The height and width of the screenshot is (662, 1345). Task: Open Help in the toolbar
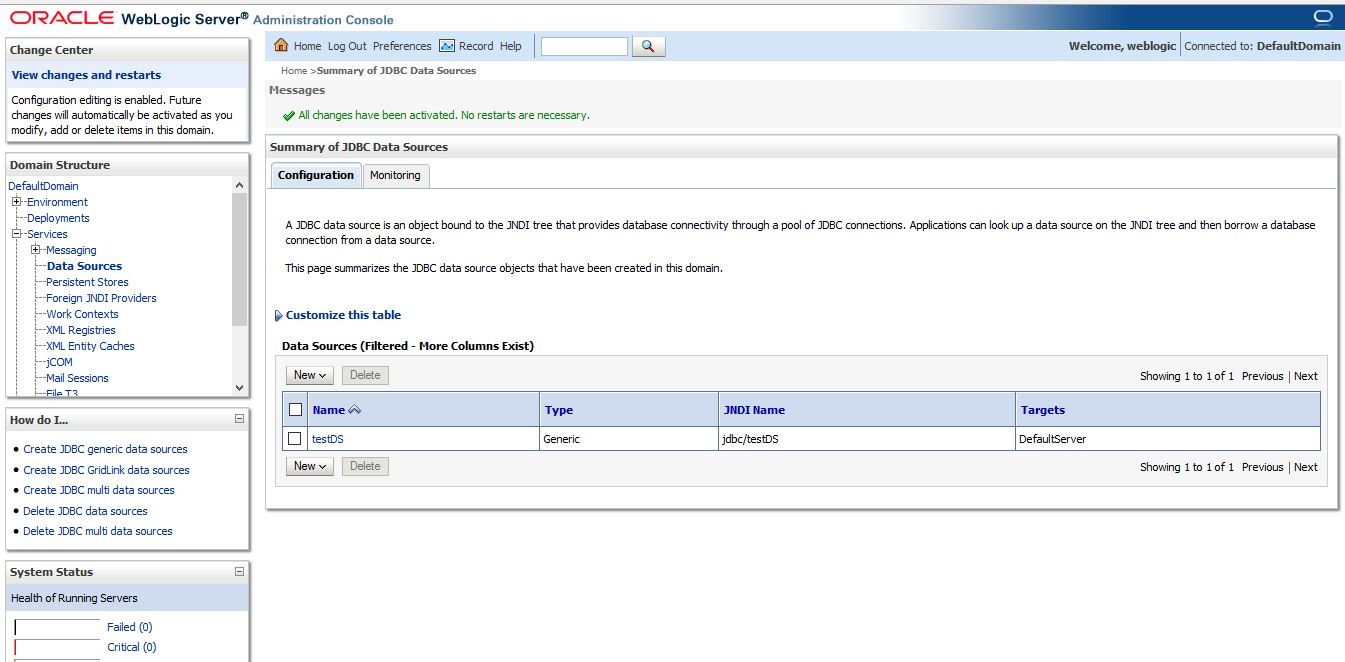(511, 46)
